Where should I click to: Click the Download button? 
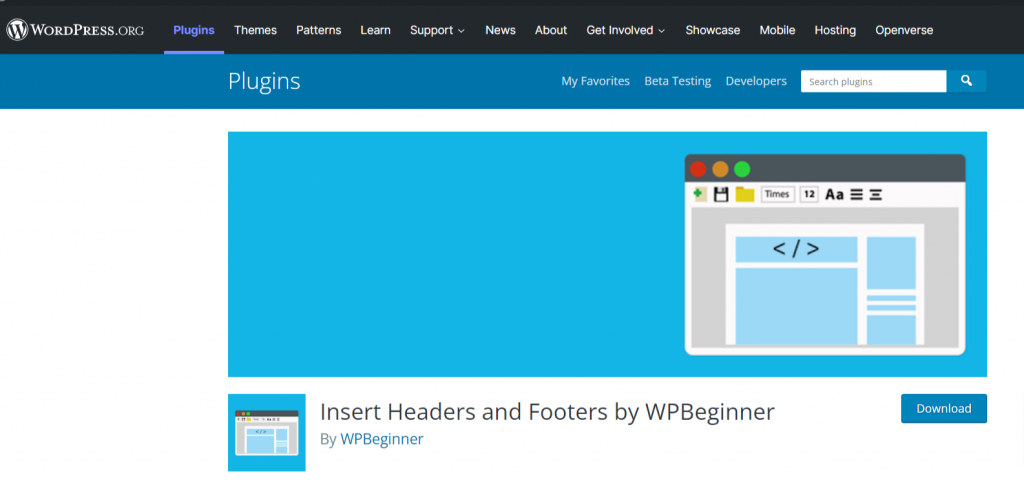coord(944,408)
